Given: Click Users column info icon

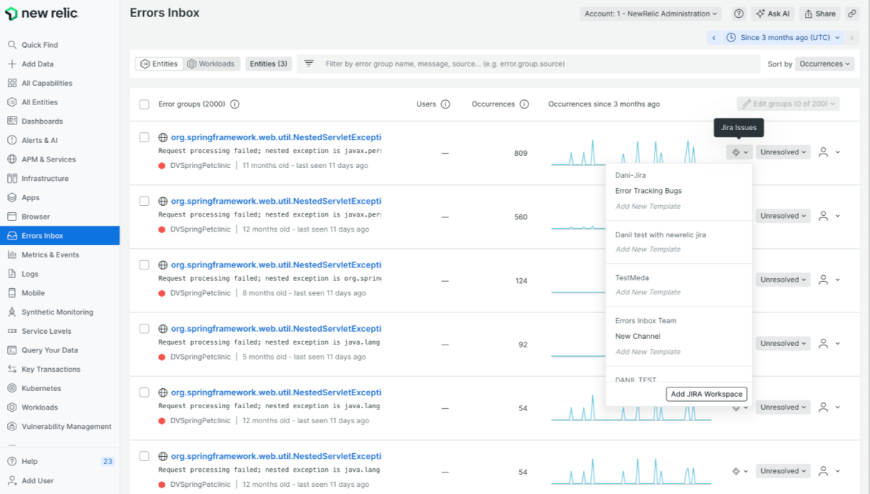Looking at the screenshot, I should 445,104.
